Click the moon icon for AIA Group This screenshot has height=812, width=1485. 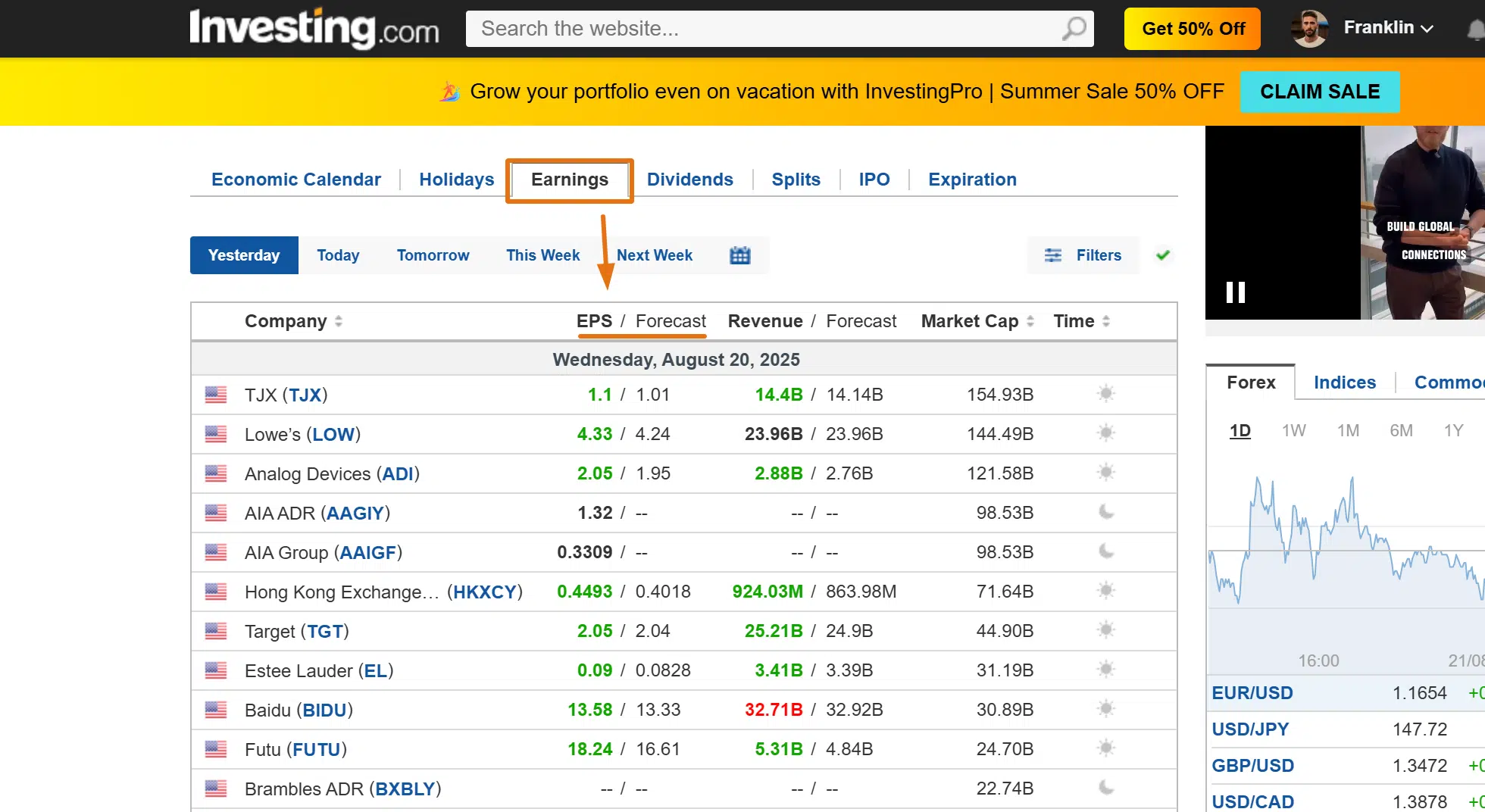coord(1106,551)
